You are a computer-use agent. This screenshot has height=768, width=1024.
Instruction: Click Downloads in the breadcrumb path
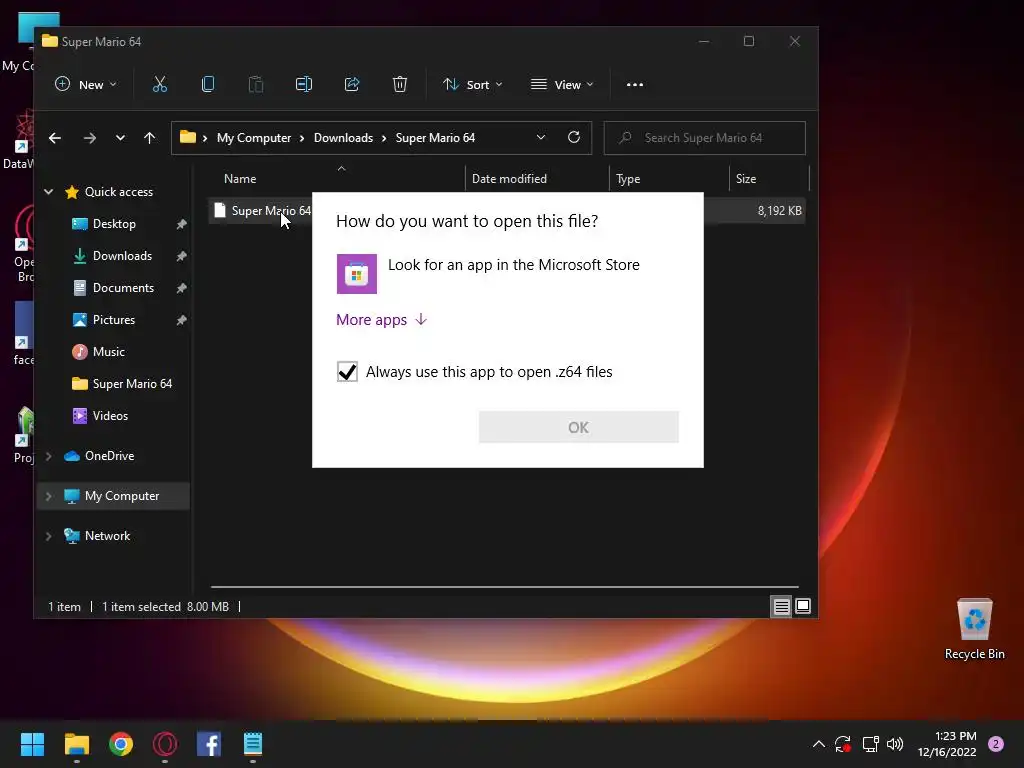click(x=344, y=138)
